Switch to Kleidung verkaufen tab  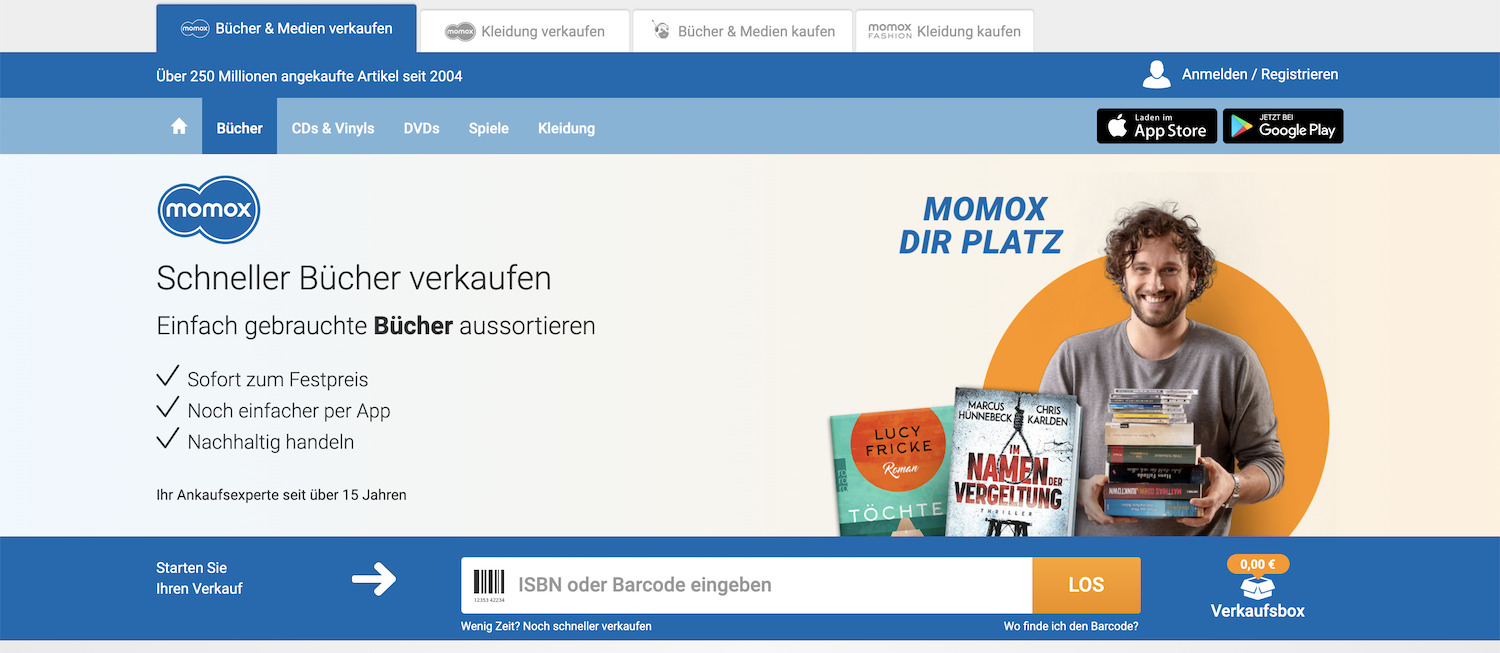(x=525, y=31)
